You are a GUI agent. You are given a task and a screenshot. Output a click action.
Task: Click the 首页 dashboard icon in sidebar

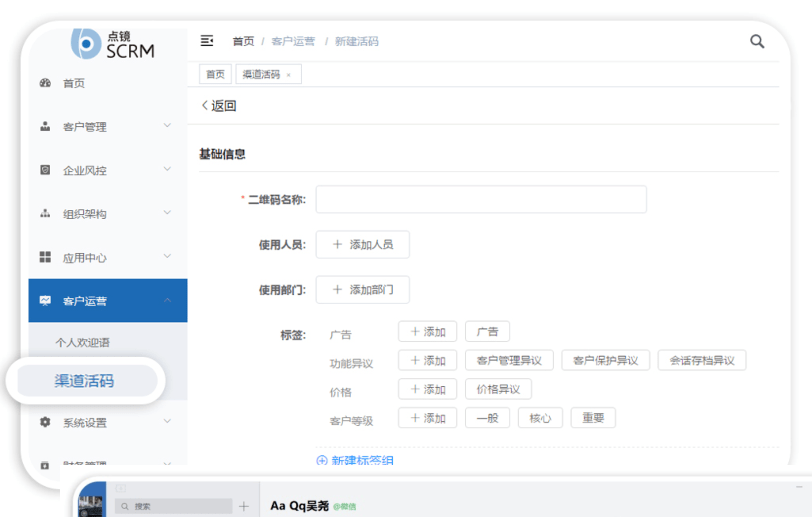click(45, 83)
